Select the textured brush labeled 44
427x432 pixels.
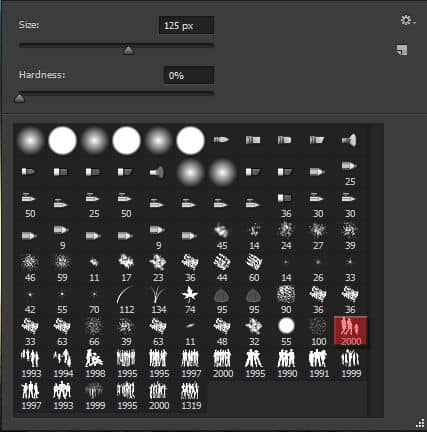(x=222, y=268)
